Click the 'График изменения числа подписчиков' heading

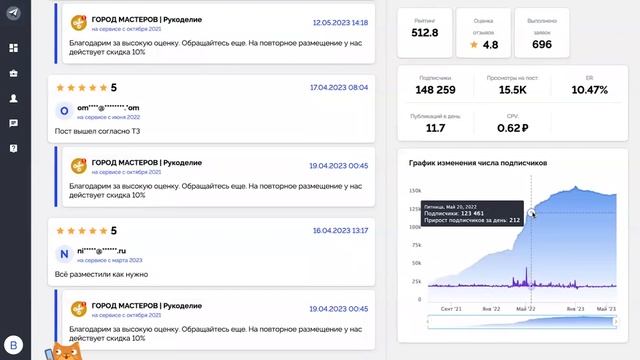[478, 163]
